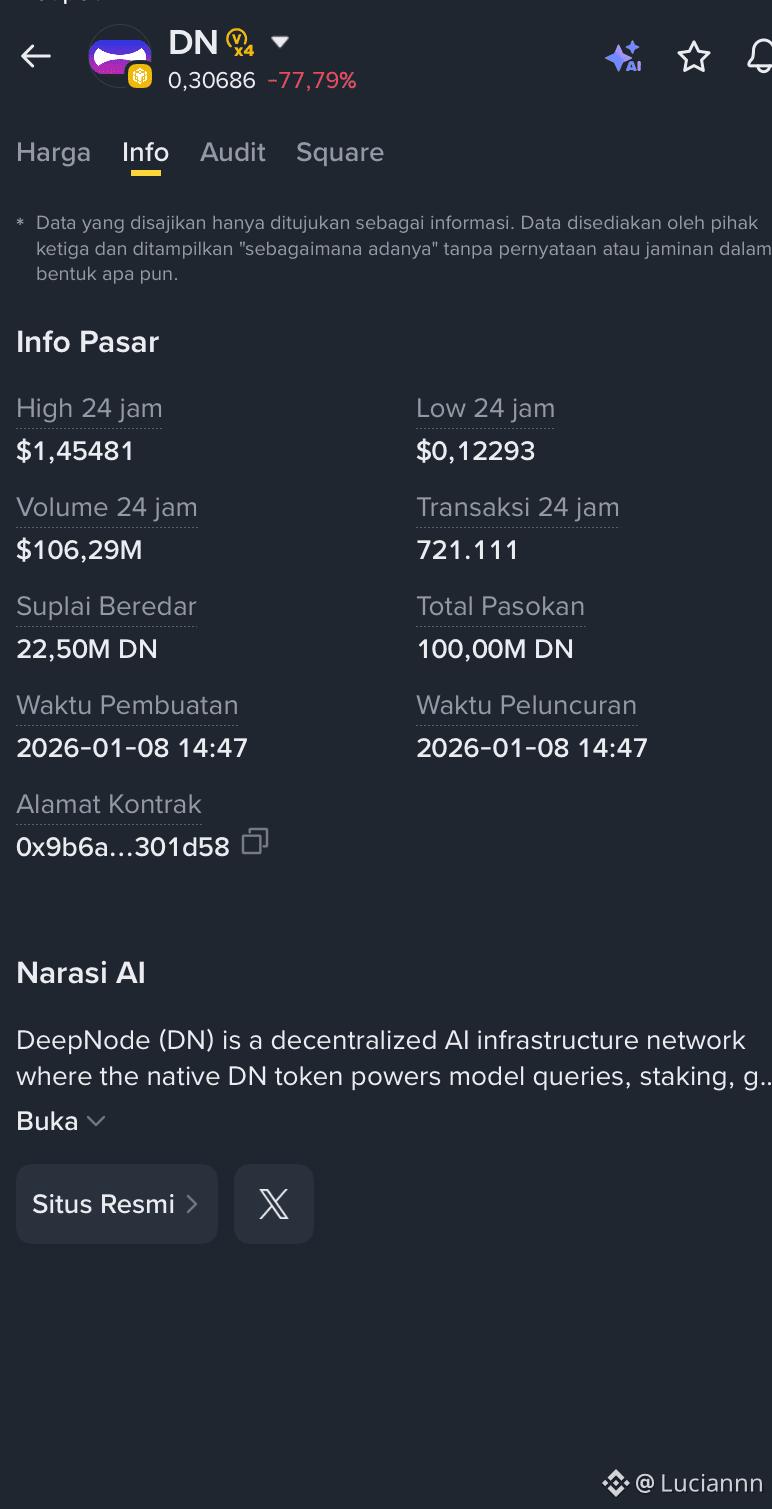Tap the DN token logo
This screenshot has width=772, height=1509.
pyautogui.click(x=119, y=56)
